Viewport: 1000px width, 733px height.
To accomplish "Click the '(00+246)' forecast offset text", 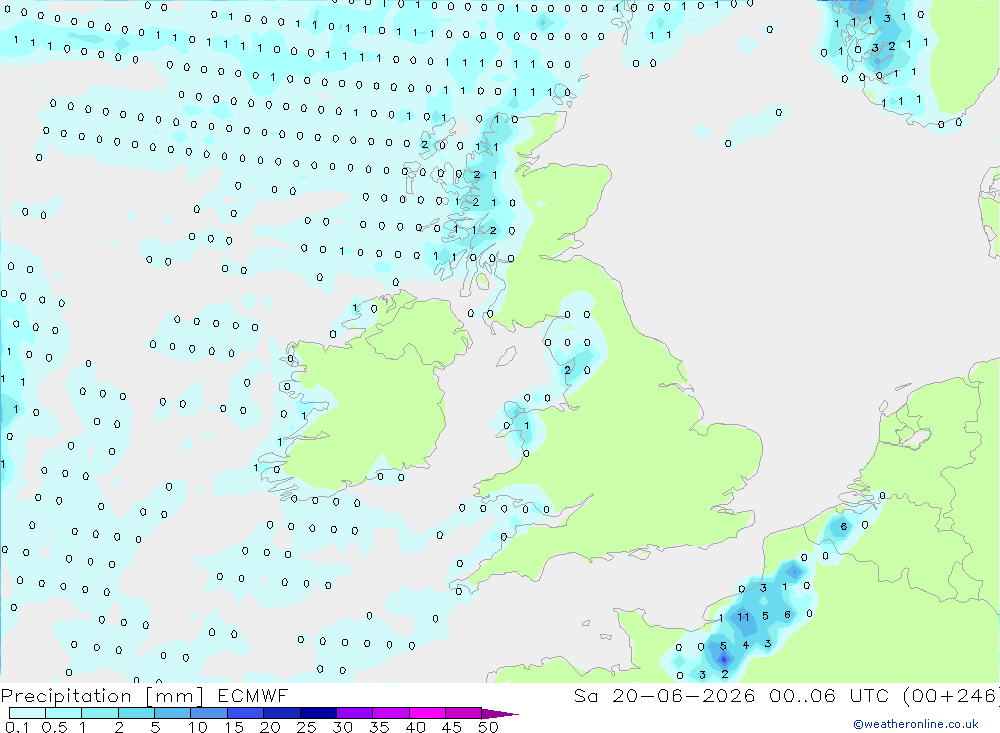I will (951, 696).
